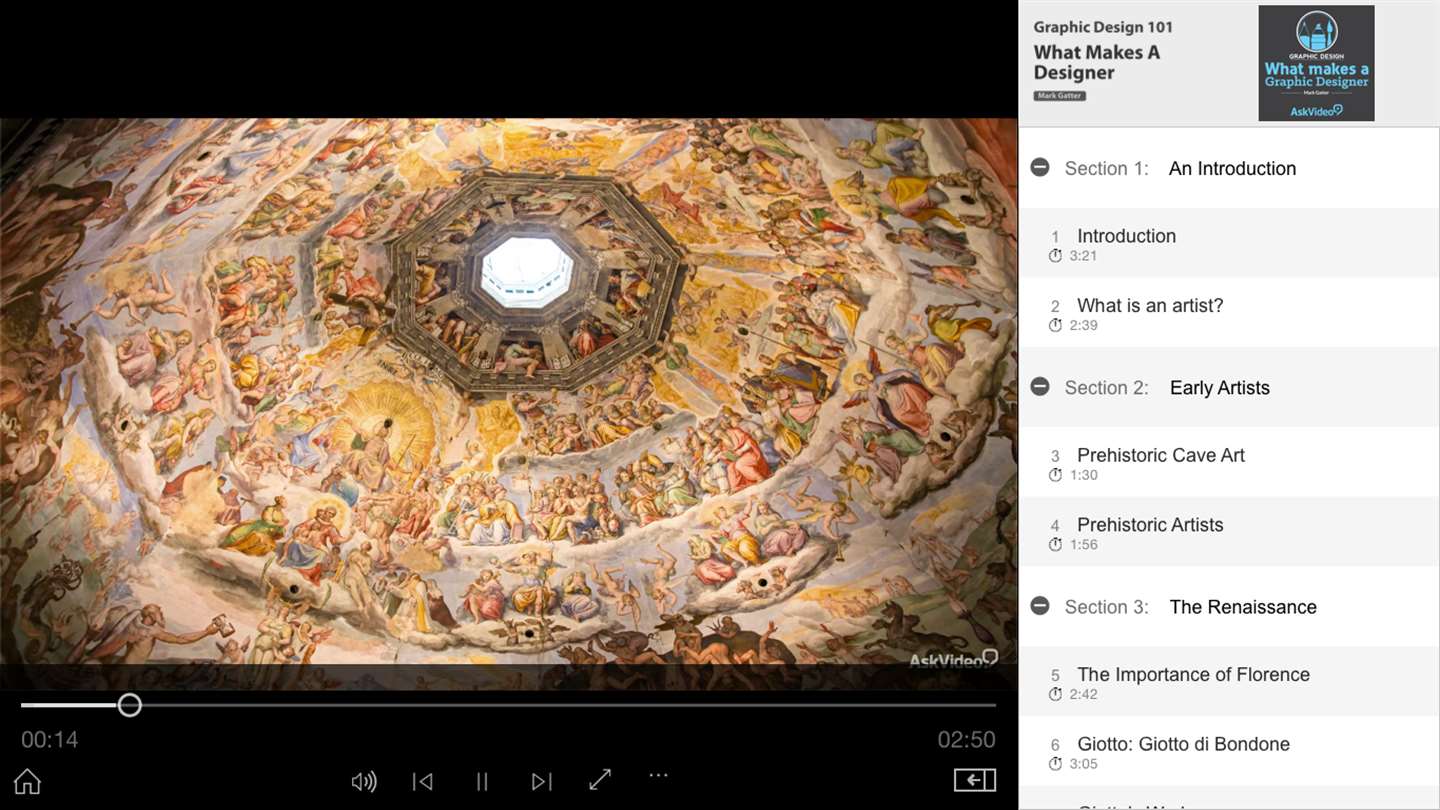Click the Graphic Design 101 heading

1103,27
